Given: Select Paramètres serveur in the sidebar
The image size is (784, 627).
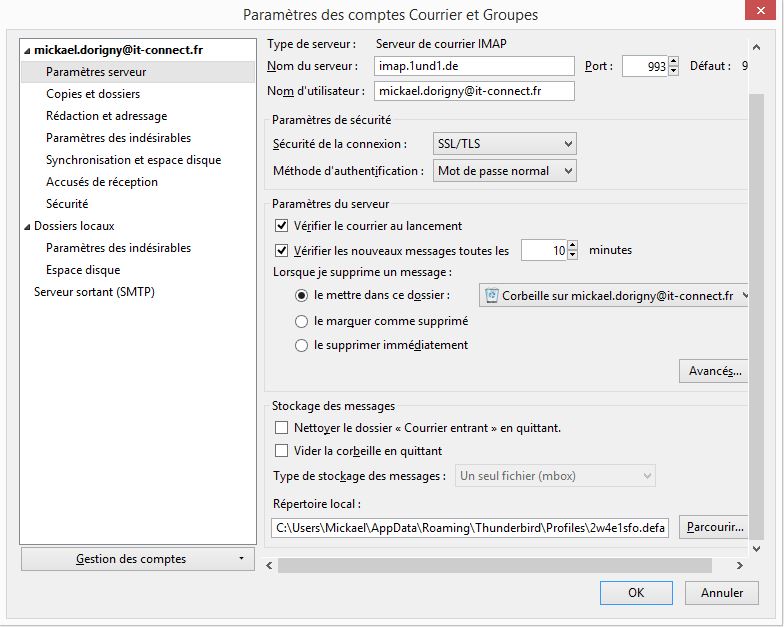Looking at the screenshot, I should [138, 72].
